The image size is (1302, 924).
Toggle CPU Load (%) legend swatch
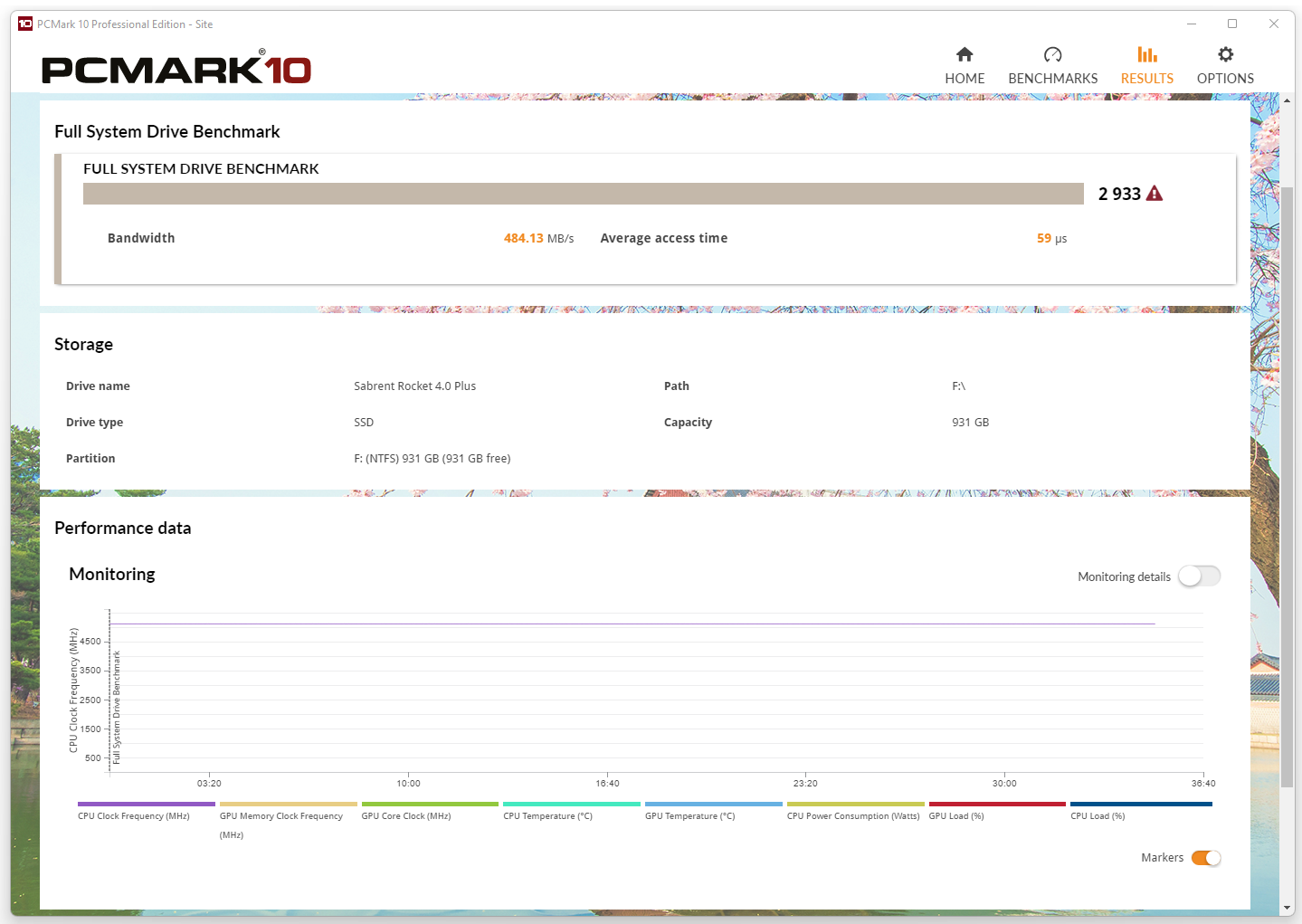[1141, 804]
